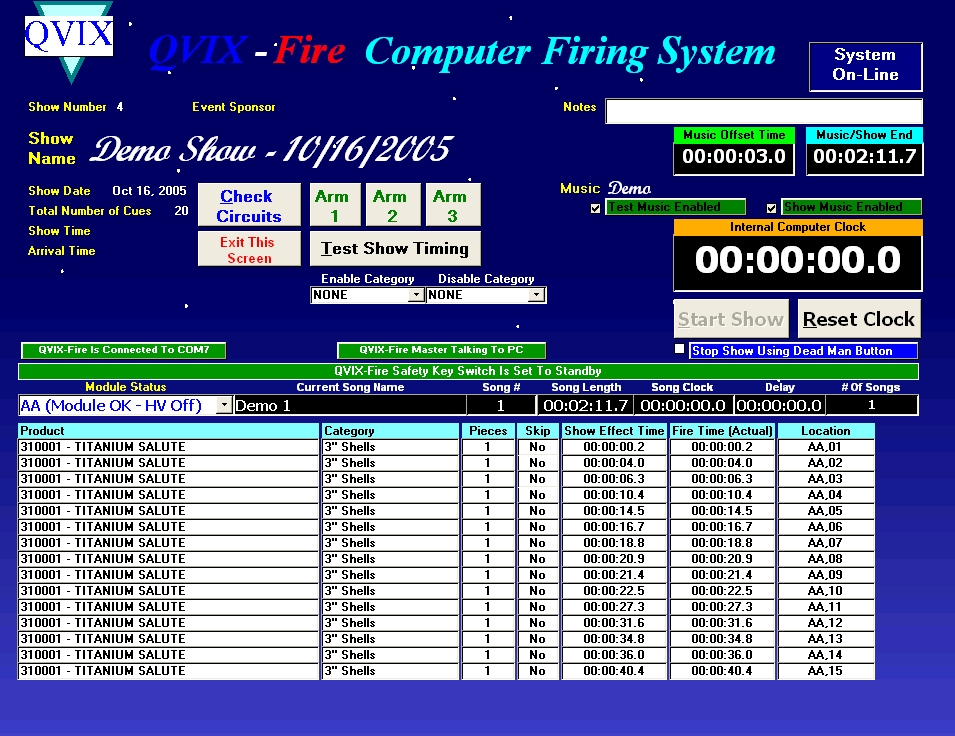Viewport: 955px width, 736px height.
Task: Click Show Effect Time 00:00:21.4
Action: coord(614,575)
